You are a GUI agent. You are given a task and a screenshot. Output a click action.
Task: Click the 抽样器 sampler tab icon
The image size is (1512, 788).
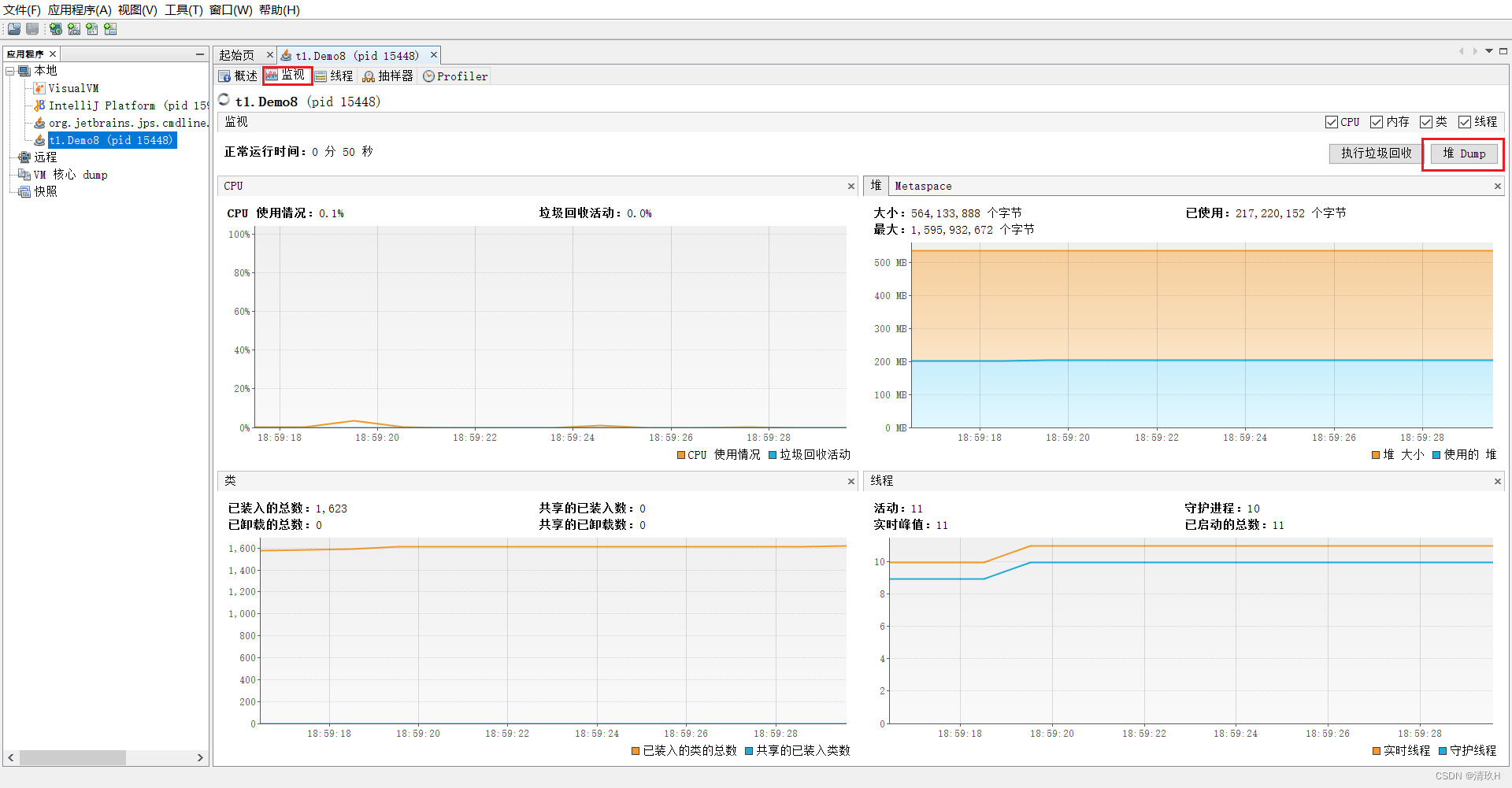(369, 76)
